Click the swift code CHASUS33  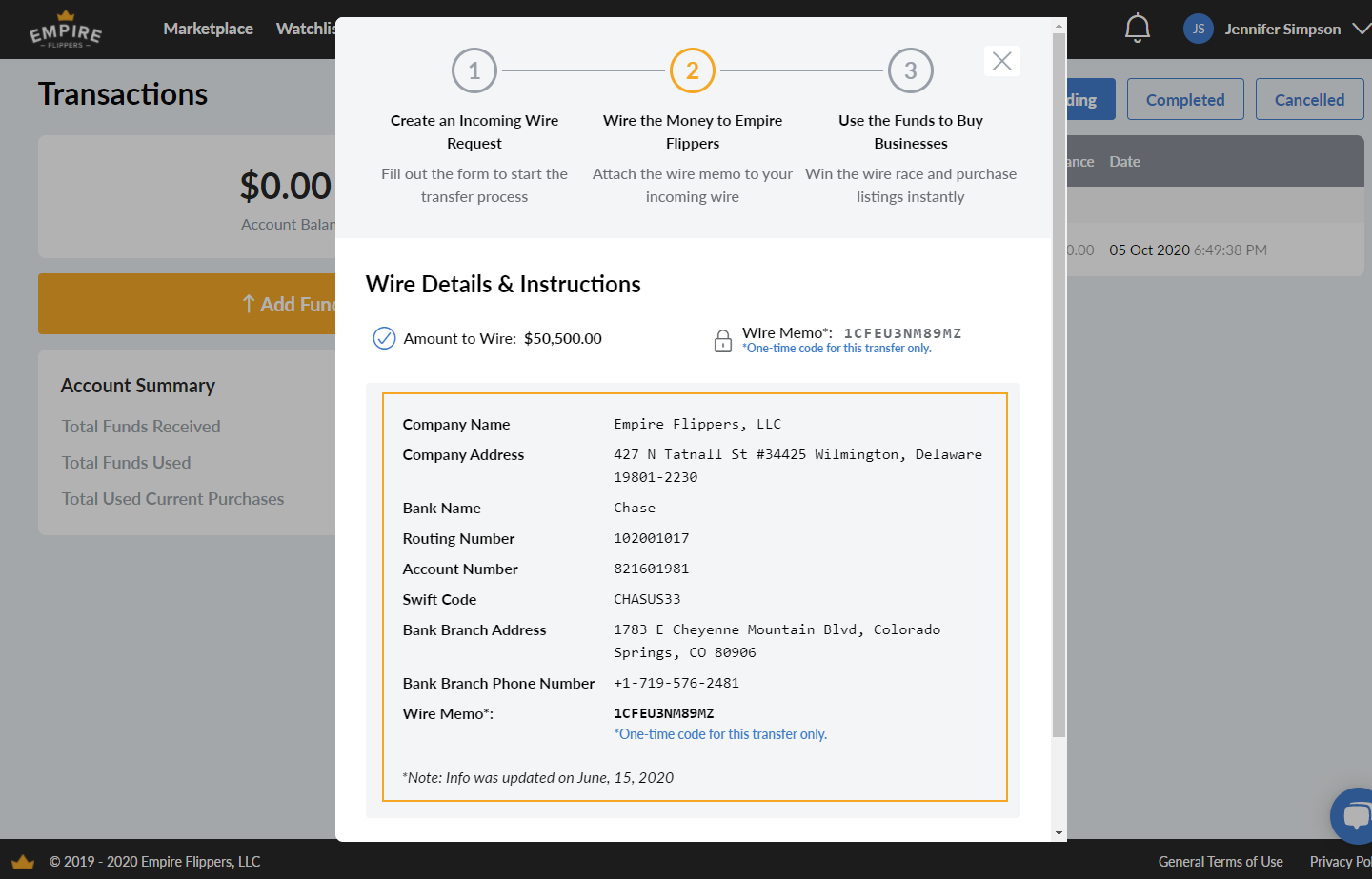tap(647, 599)
